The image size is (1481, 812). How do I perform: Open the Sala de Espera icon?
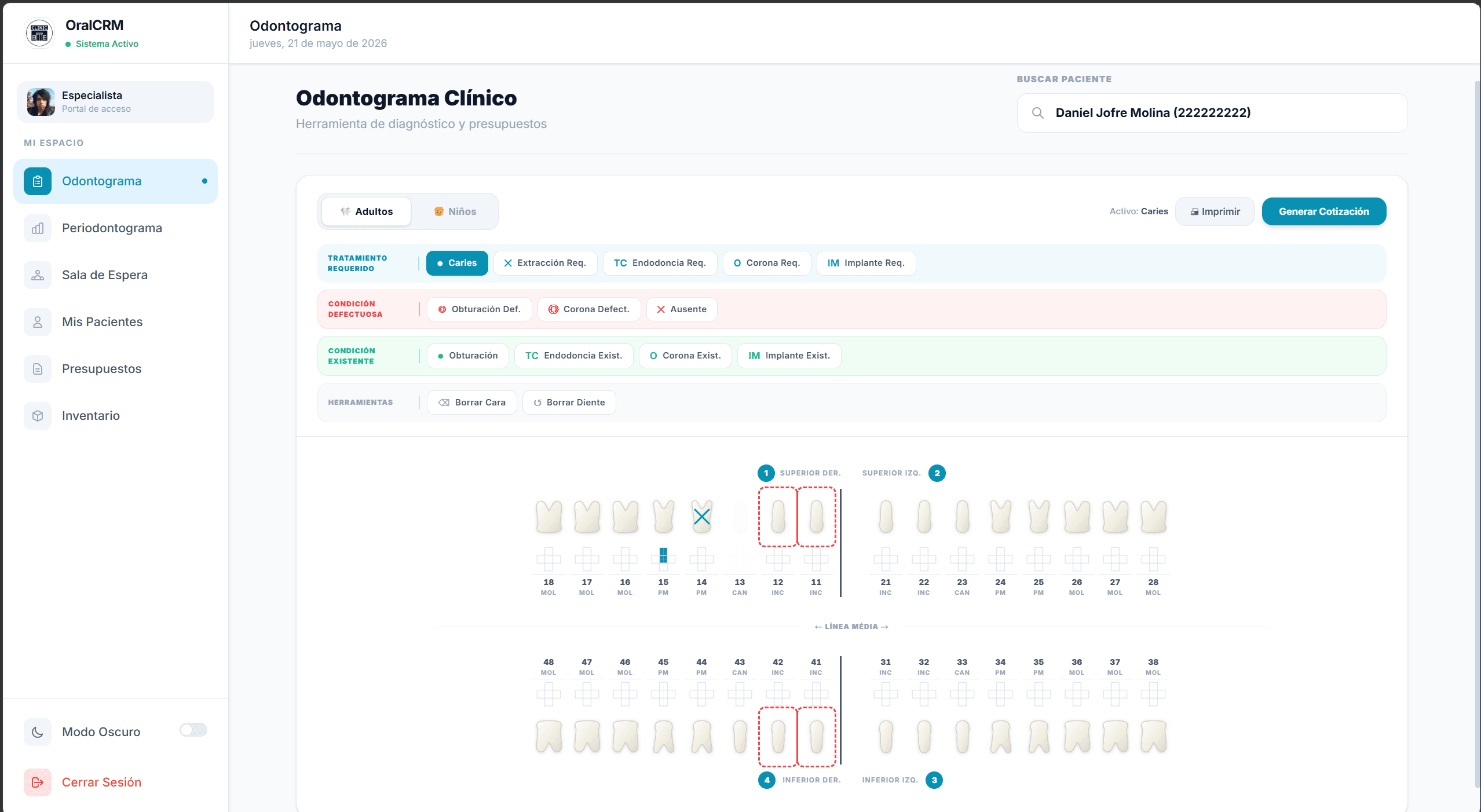[38, 275]
